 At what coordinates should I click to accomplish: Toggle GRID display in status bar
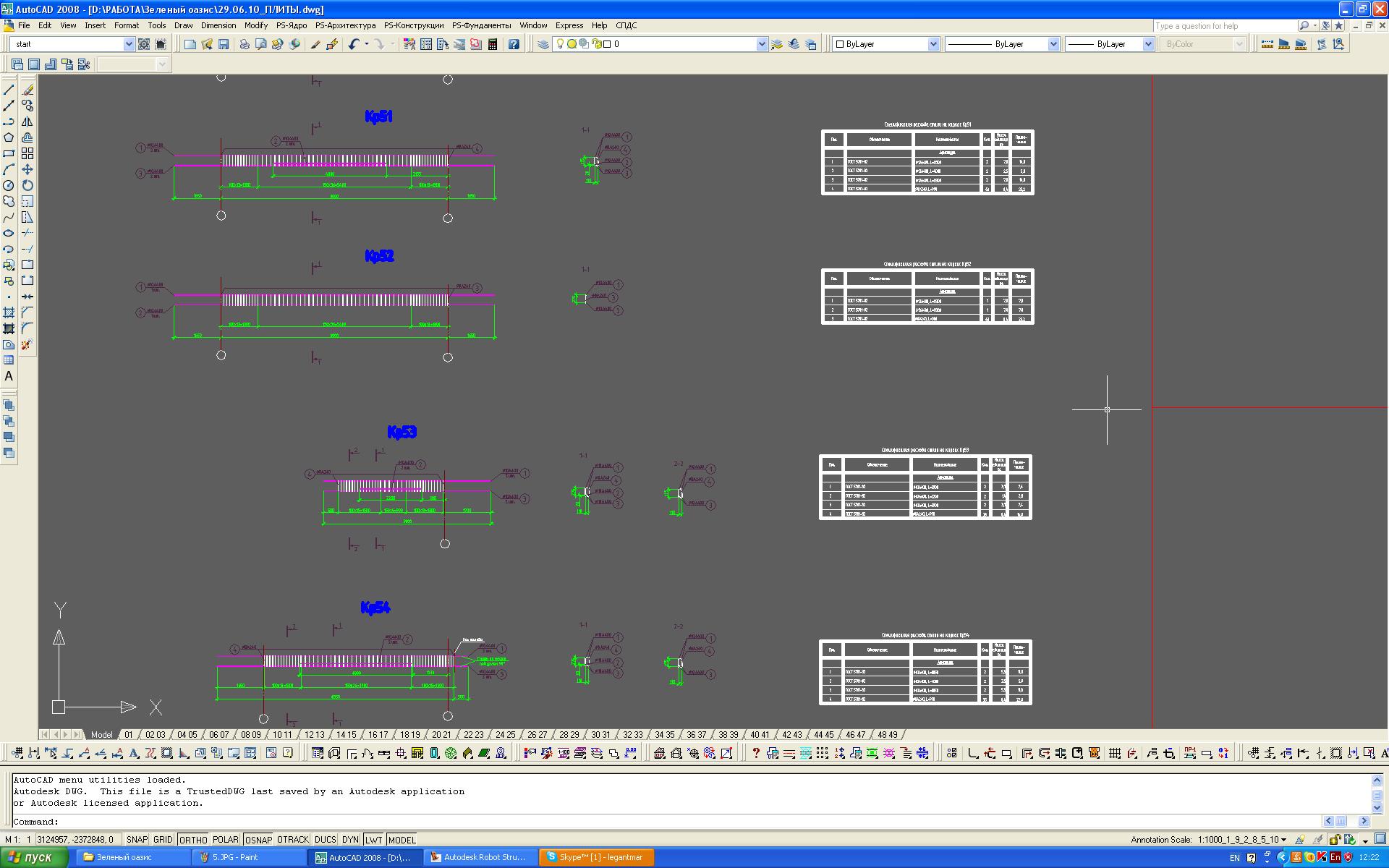point(163,840)
